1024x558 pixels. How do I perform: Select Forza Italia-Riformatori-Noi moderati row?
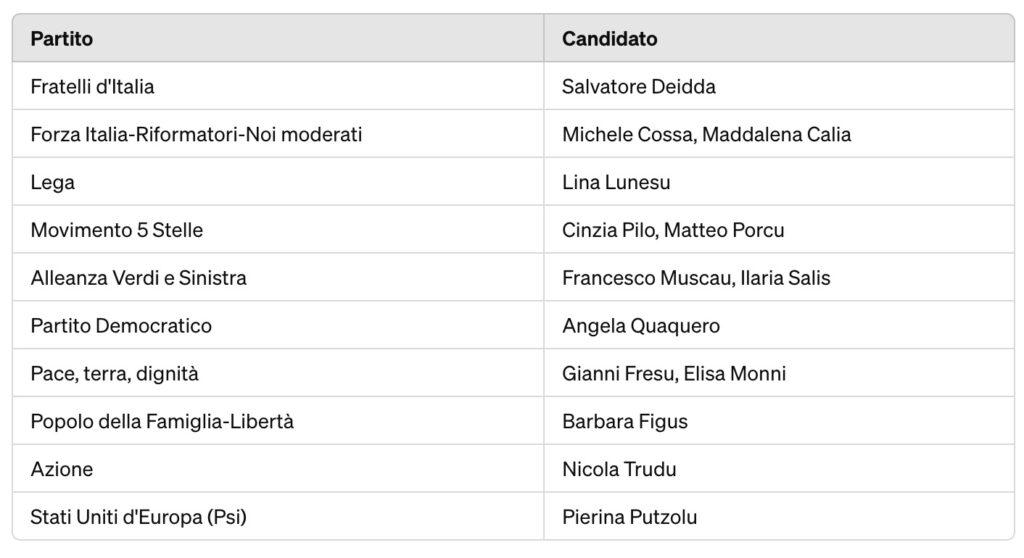pyautogui.click(x=196, y=134)
